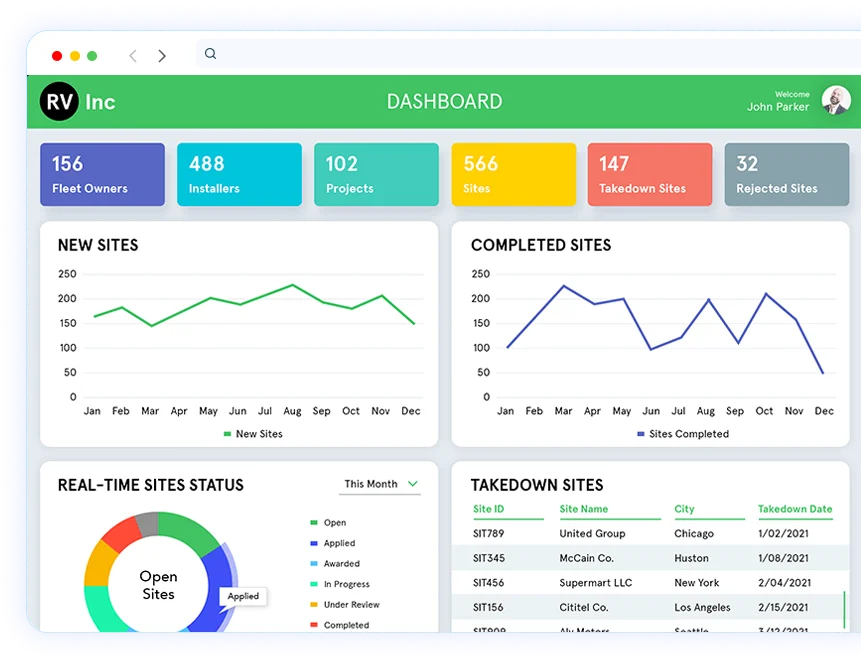Sort table by Takedown Date column
Image resolution: width=861 pixels, height=663 pixels.
point(794,509)
